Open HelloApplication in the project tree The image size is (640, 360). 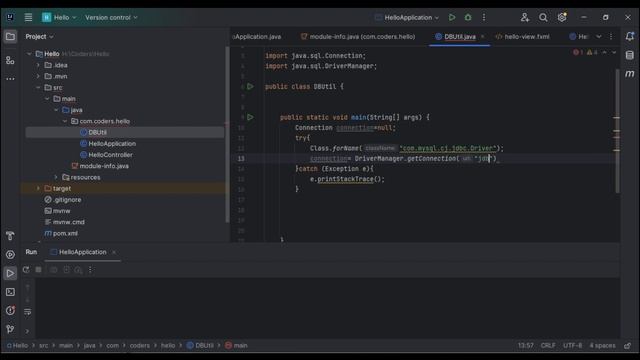[x=112, y=144]
